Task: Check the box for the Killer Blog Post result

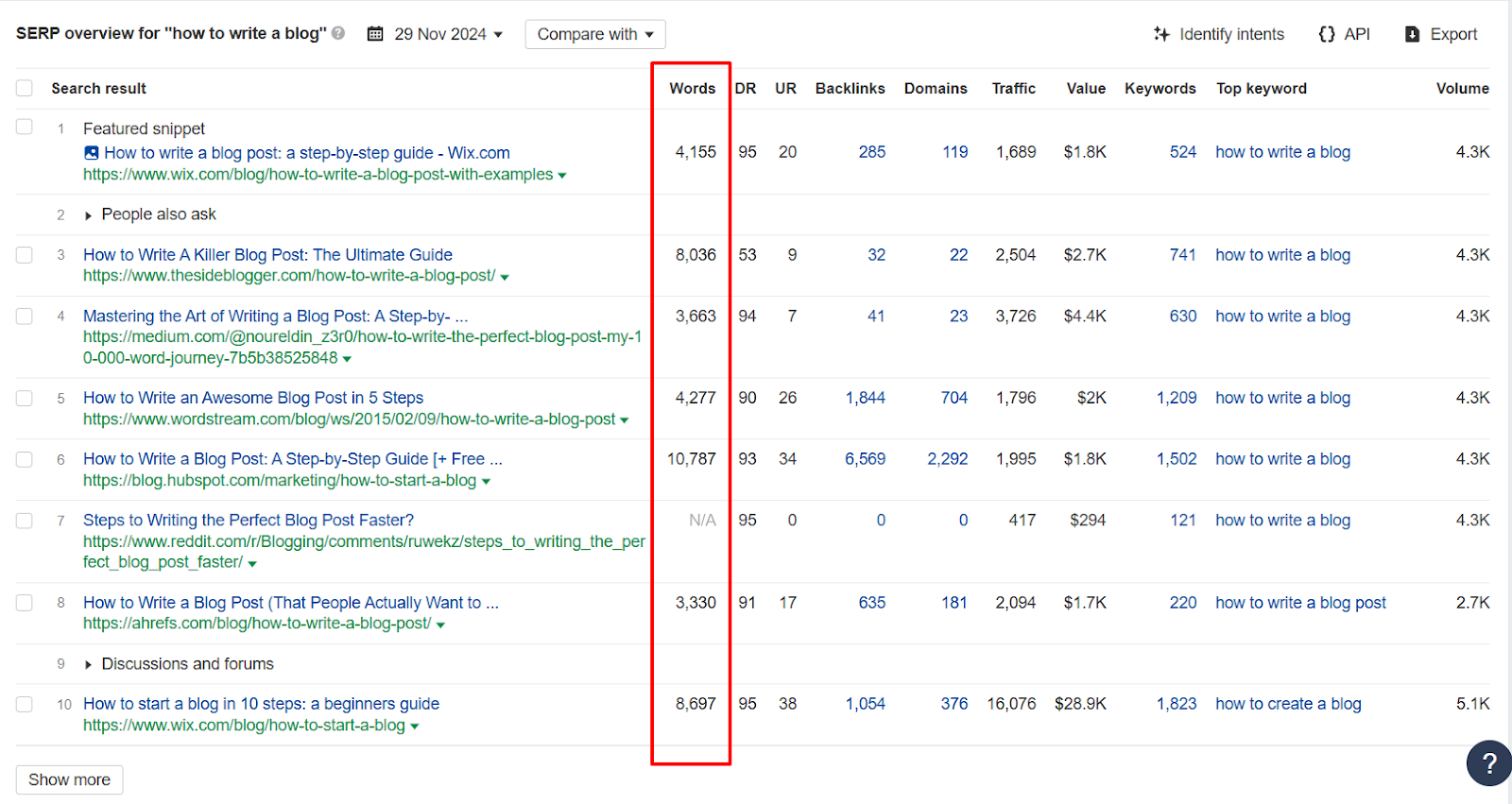Action: [25, 255]
